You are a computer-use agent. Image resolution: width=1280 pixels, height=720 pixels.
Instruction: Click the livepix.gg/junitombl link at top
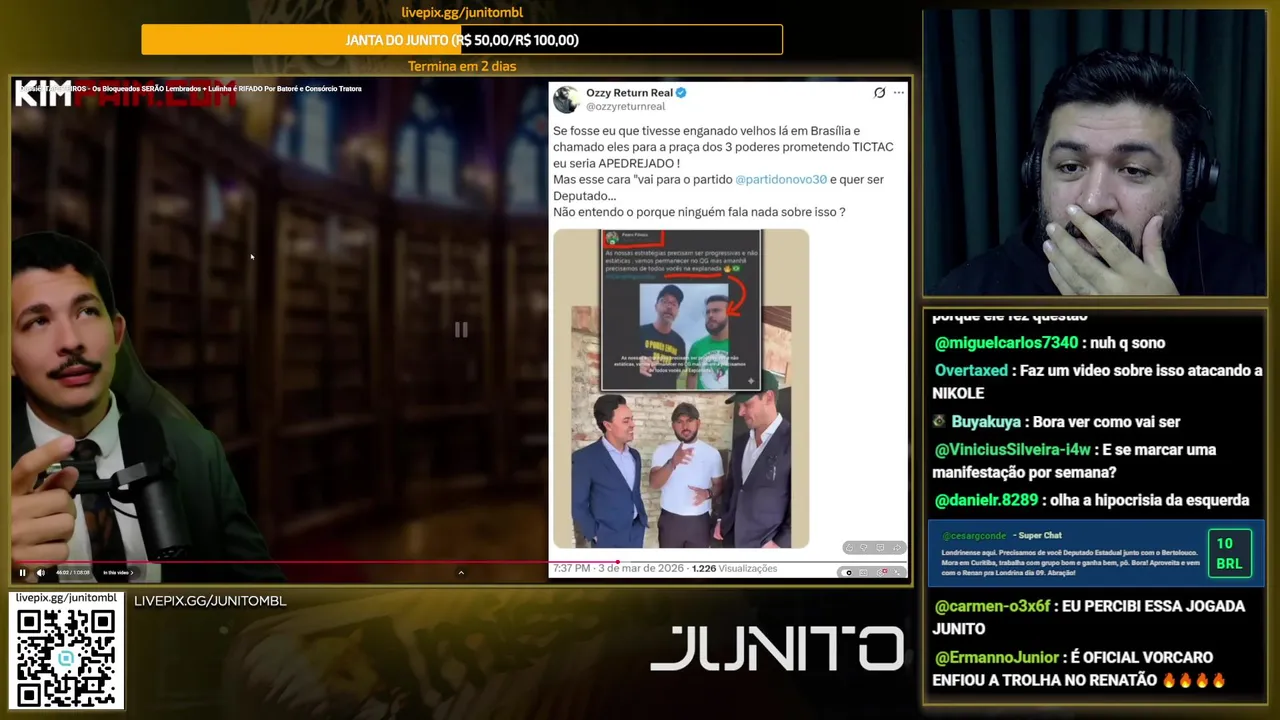coord(462,13)
